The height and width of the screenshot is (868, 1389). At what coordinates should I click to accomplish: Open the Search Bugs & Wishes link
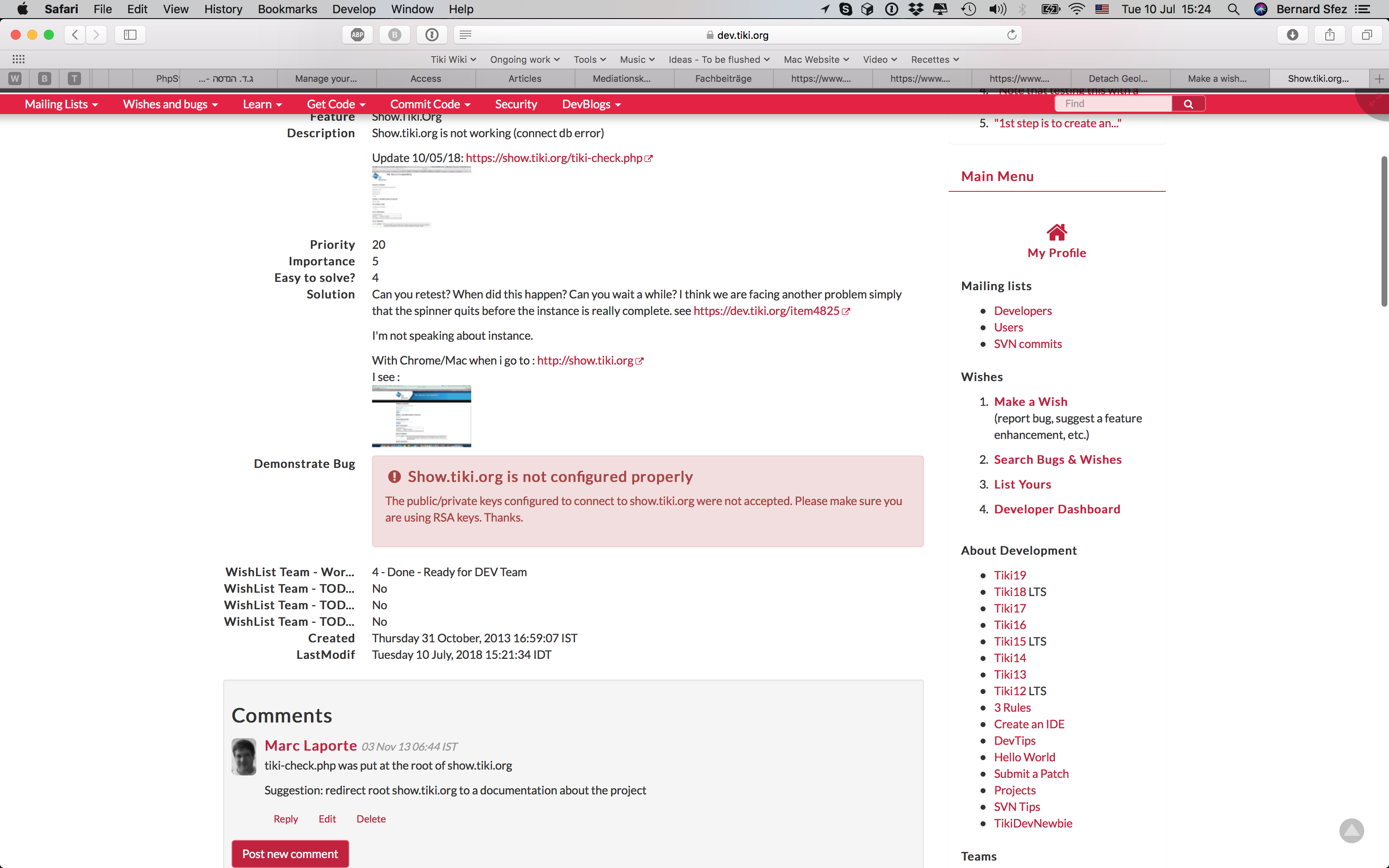1058,460
